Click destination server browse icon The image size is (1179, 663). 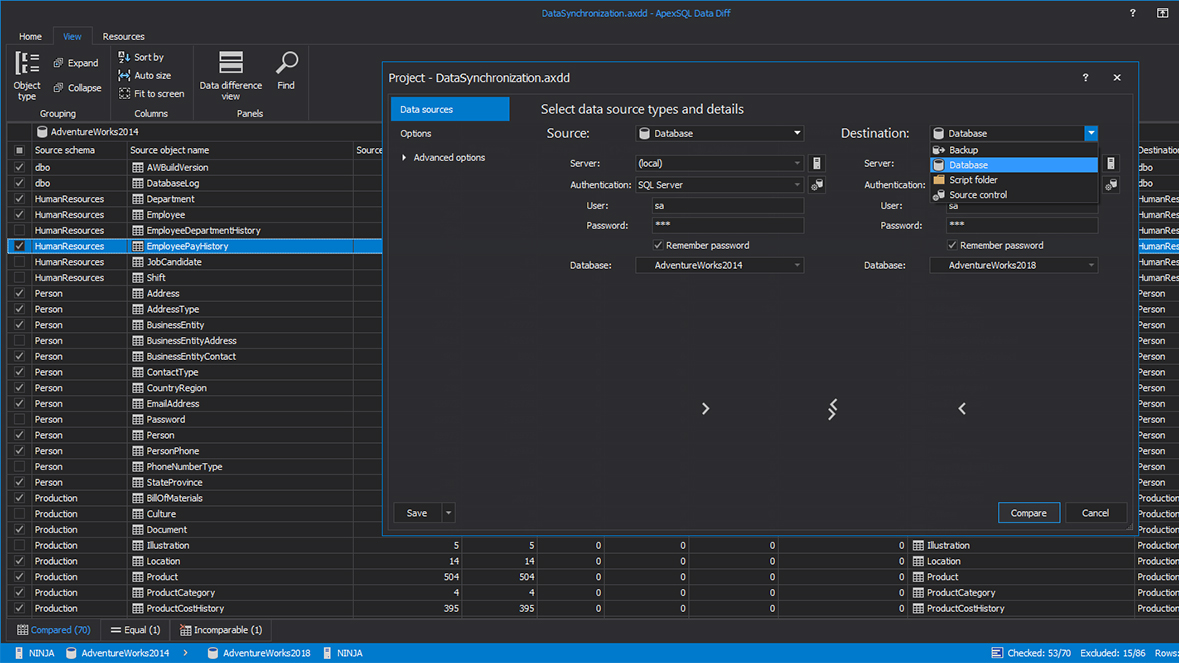tap(1111, 163)
